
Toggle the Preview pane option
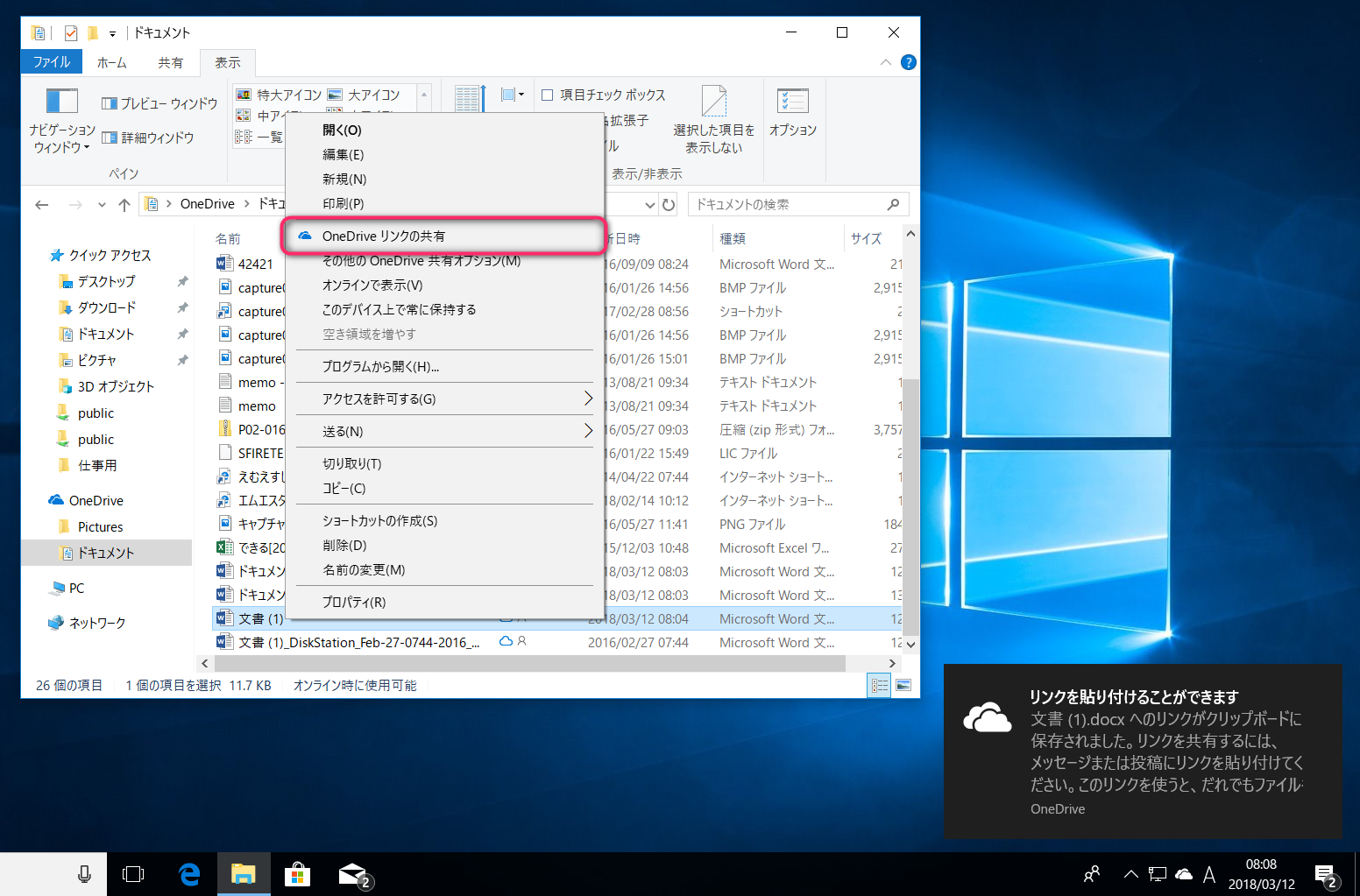click(x=159, y=103)
